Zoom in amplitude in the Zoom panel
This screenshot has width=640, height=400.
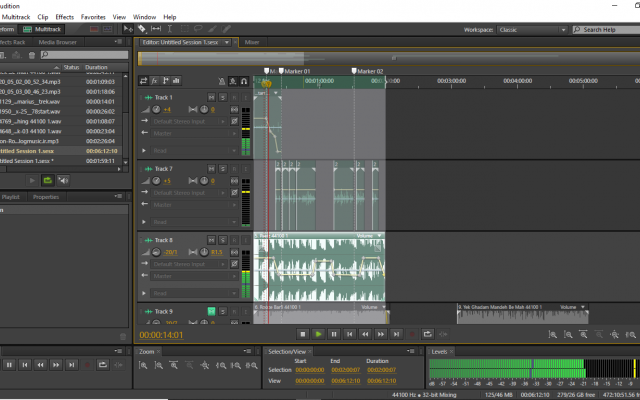click(x=143, y=366)
